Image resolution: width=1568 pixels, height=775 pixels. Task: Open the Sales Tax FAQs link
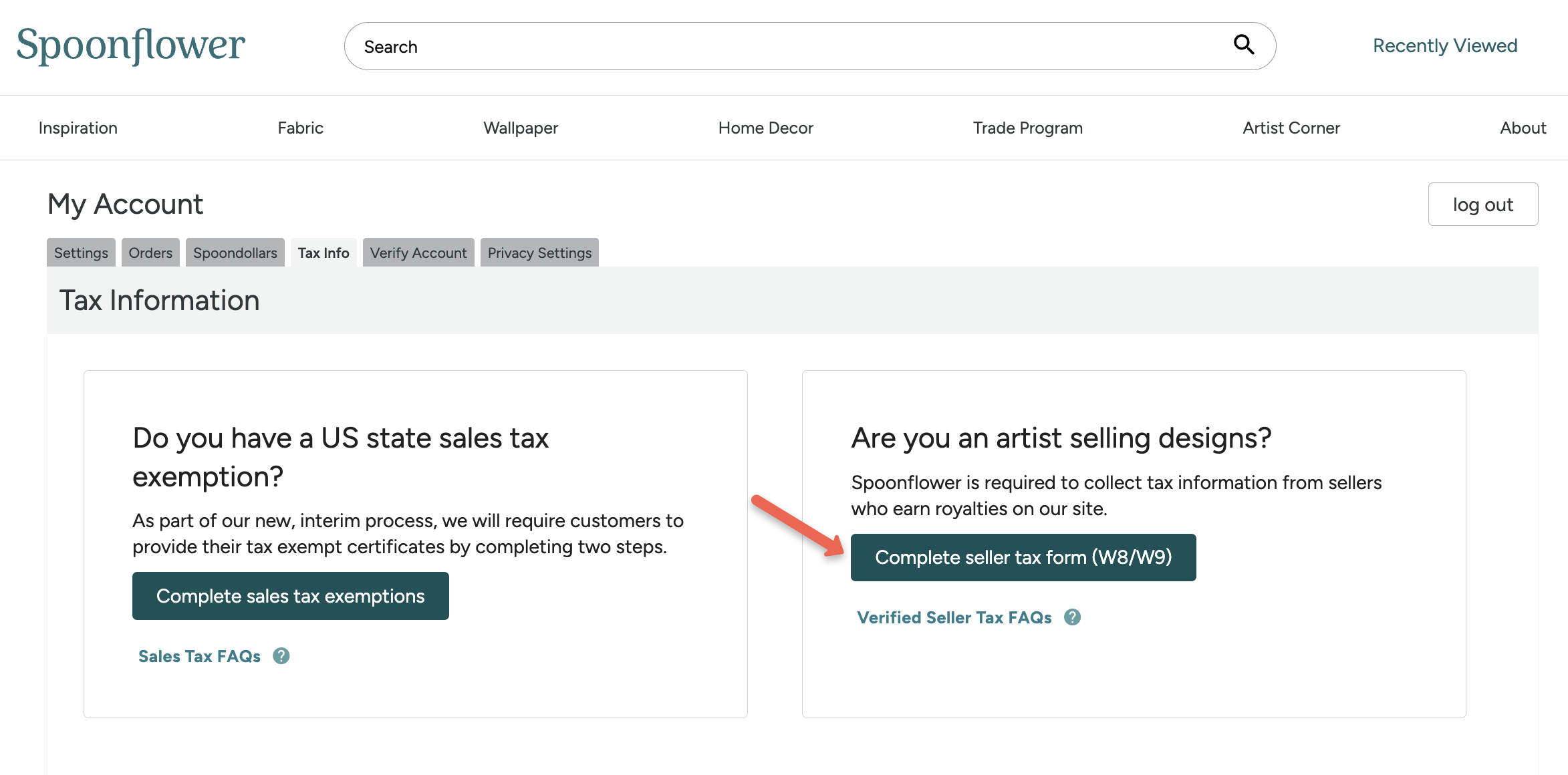point(199,656)
